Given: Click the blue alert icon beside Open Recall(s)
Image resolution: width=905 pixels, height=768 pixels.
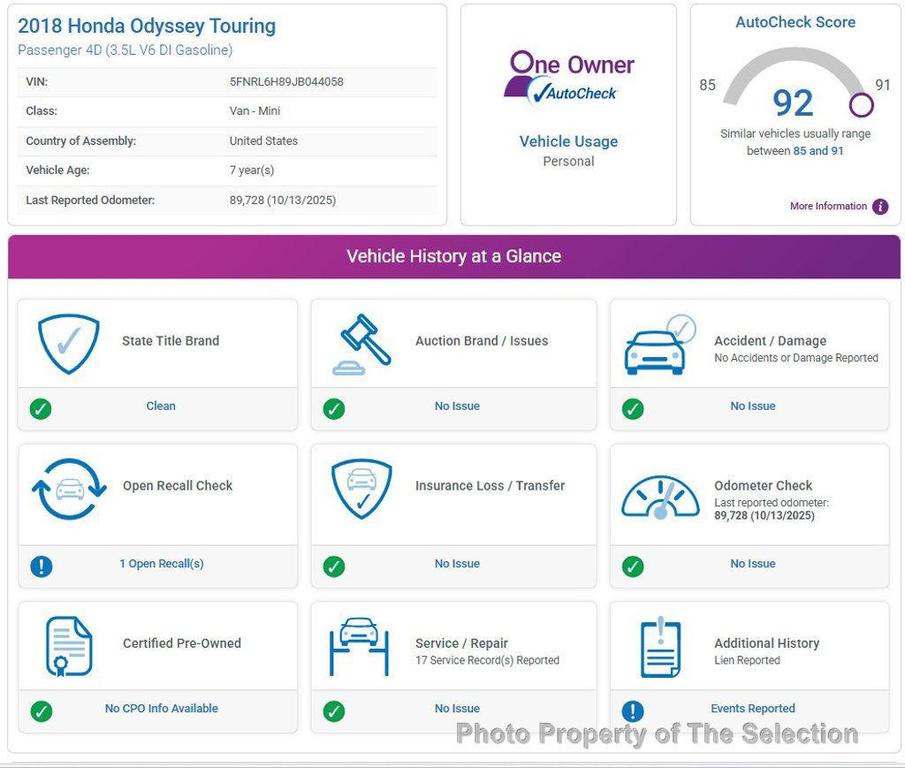Looking at the screenshot, I should pyautogui.click(x=41, y=566).
